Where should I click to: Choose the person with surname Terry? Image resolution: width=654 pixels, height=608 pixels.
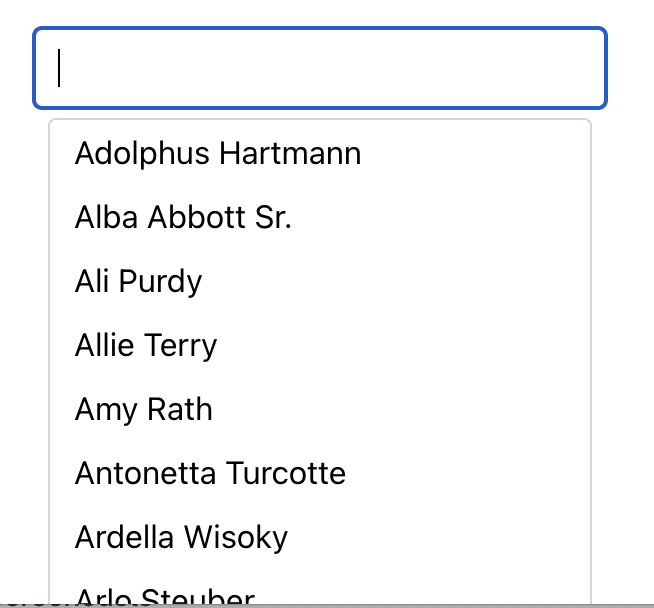coord(146,346)
